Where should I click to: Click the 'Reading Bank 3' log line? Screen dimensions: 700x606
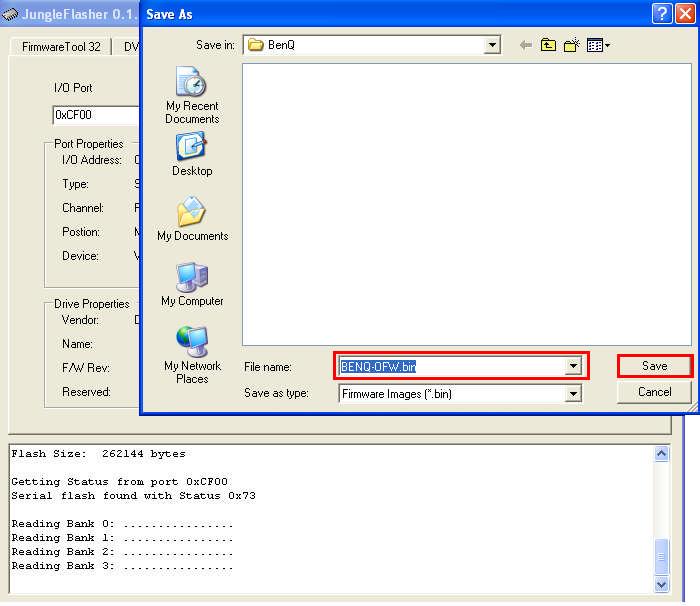coord(122,566)
